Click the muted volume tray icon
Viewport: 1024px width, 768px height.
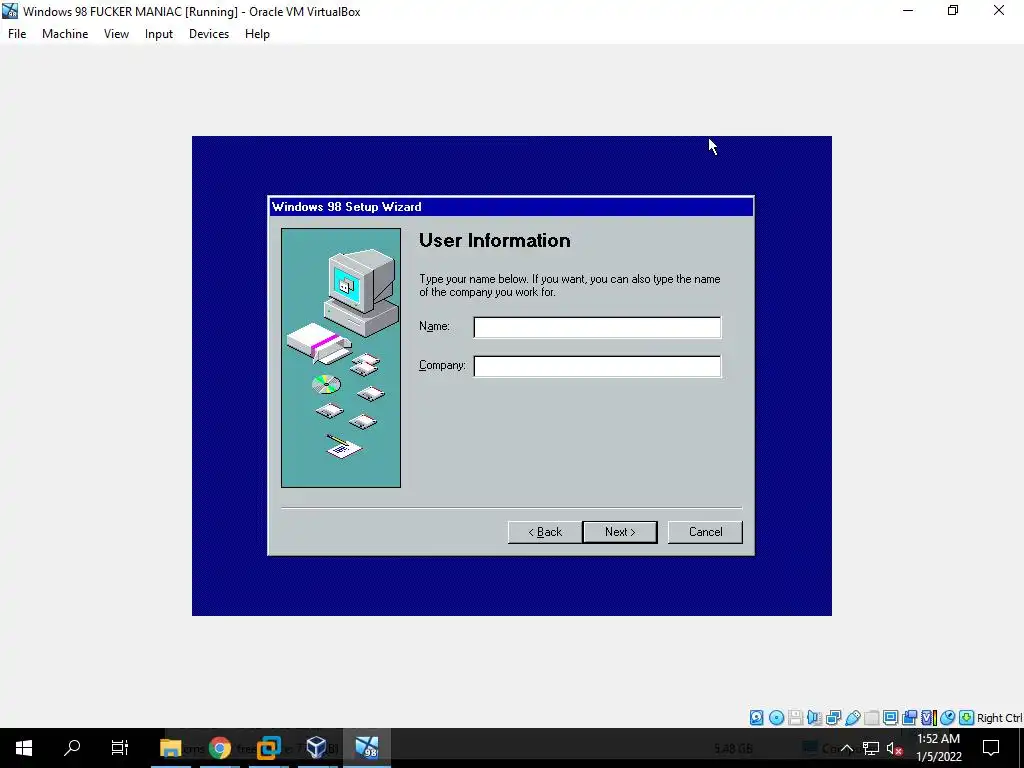pyautogui.click(x=894, y=748)
